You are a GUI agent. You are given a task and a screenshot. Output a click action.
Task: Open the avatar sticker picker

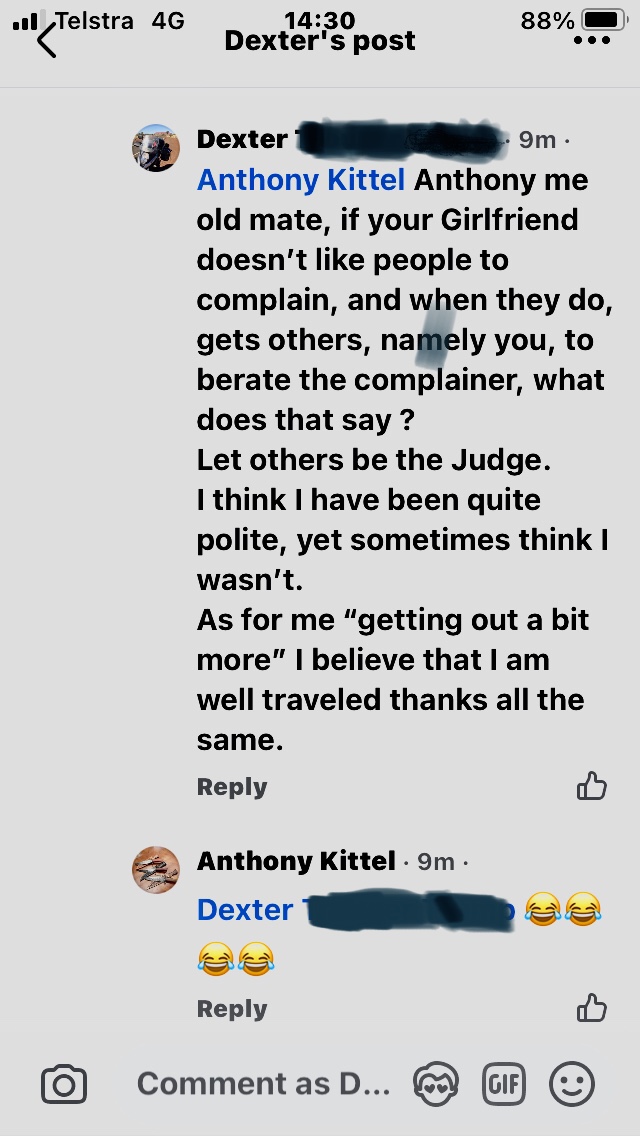[x=436, y=1084]
